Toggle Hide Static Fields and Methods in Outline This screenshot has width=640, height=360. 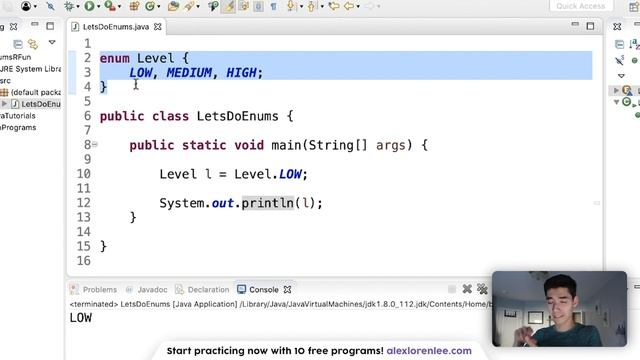coord(620,60)
